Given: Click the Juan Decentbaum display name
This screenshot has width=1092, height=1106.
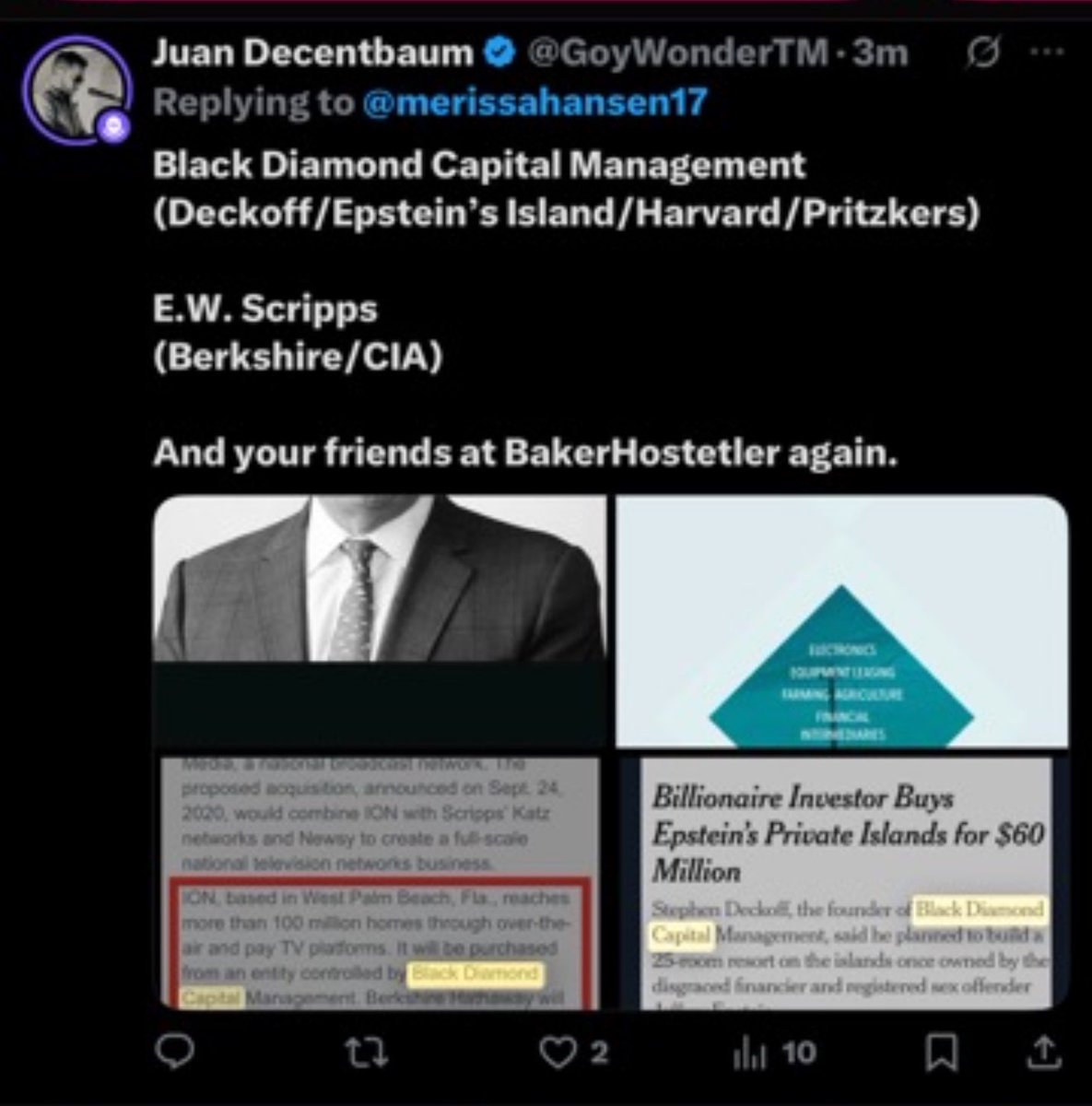Looking at the screenshot, I should tap(312, 53).
